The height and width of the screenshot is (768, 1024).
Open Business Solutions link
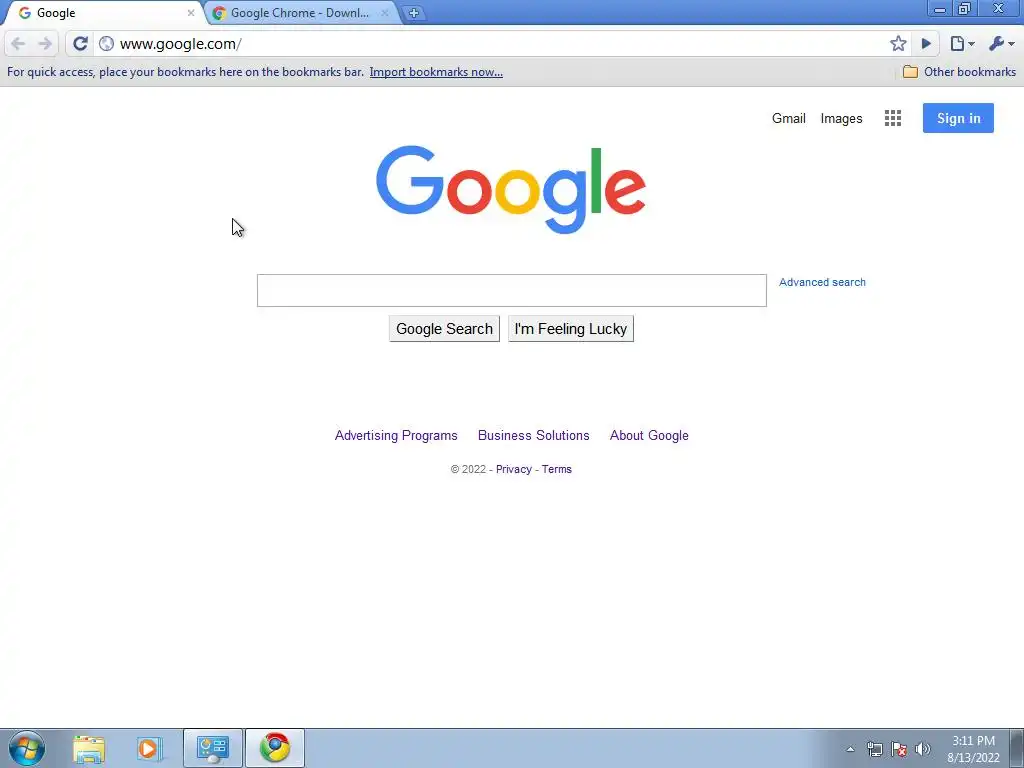pyautogui.click(x=534, y=436)
